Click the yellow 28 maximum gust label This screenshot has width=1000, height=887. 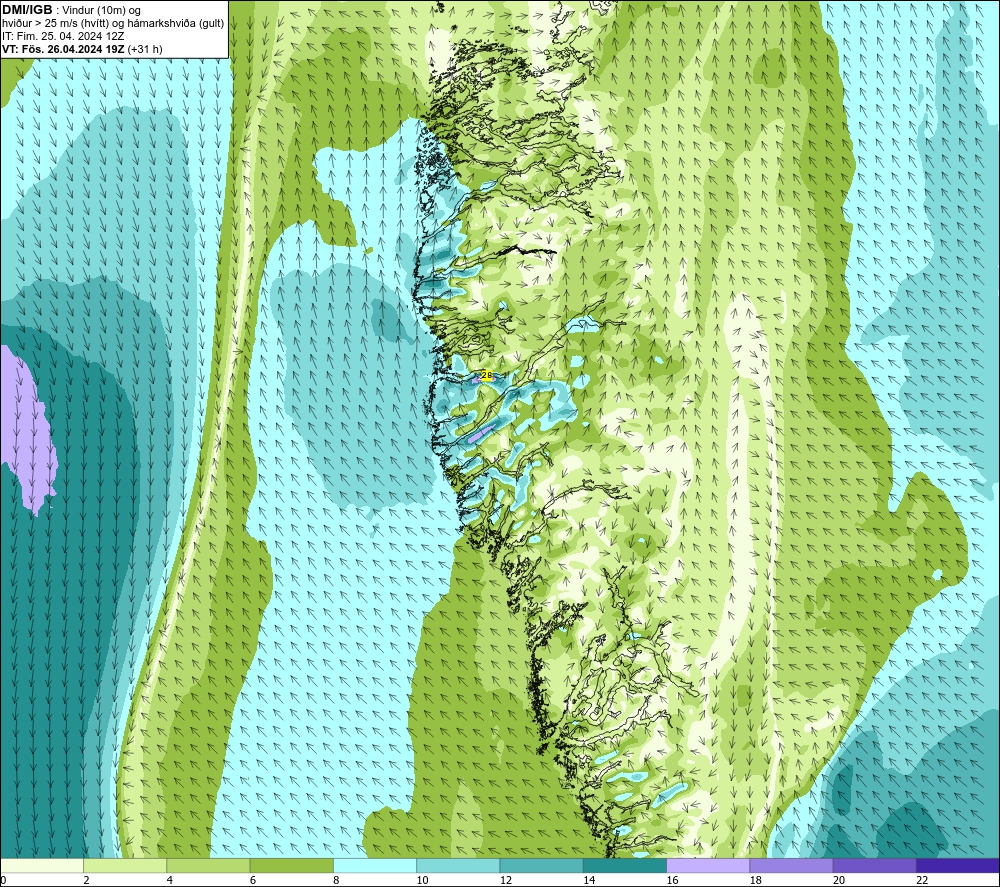tap(487, 376)
